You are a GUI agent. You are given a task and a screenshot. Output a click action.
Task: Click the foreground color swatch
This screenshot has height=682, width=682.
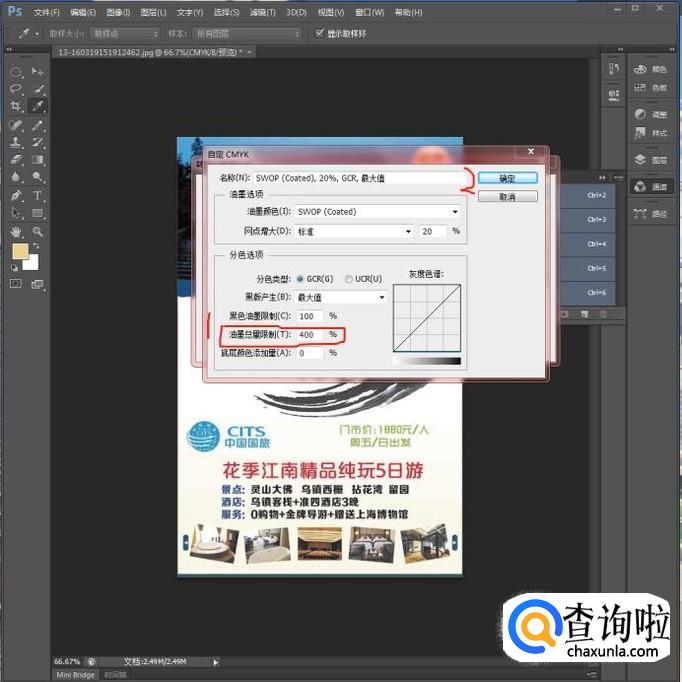click(x=20, y=251)
